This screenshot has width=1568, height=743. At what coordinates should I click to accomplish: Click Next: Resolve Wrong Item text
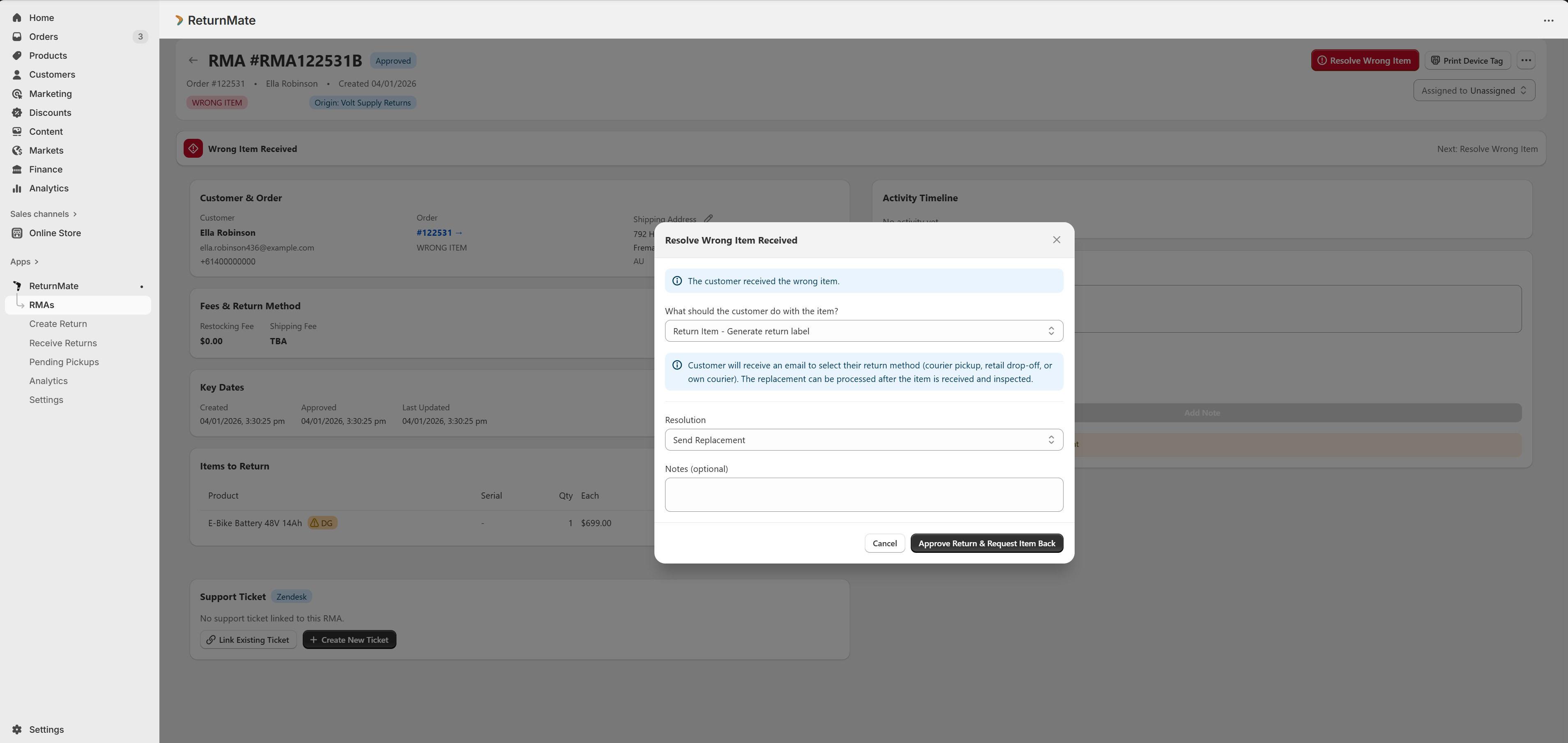(x=1487, y=149)
